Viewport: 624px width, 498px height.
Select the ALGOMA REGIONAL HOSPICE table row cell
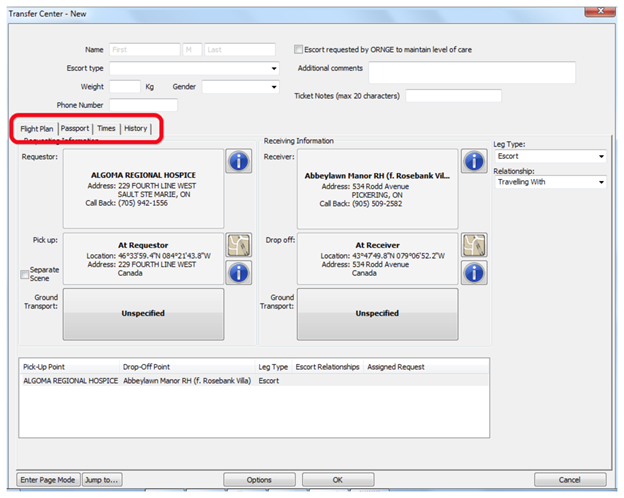(70, 381)
